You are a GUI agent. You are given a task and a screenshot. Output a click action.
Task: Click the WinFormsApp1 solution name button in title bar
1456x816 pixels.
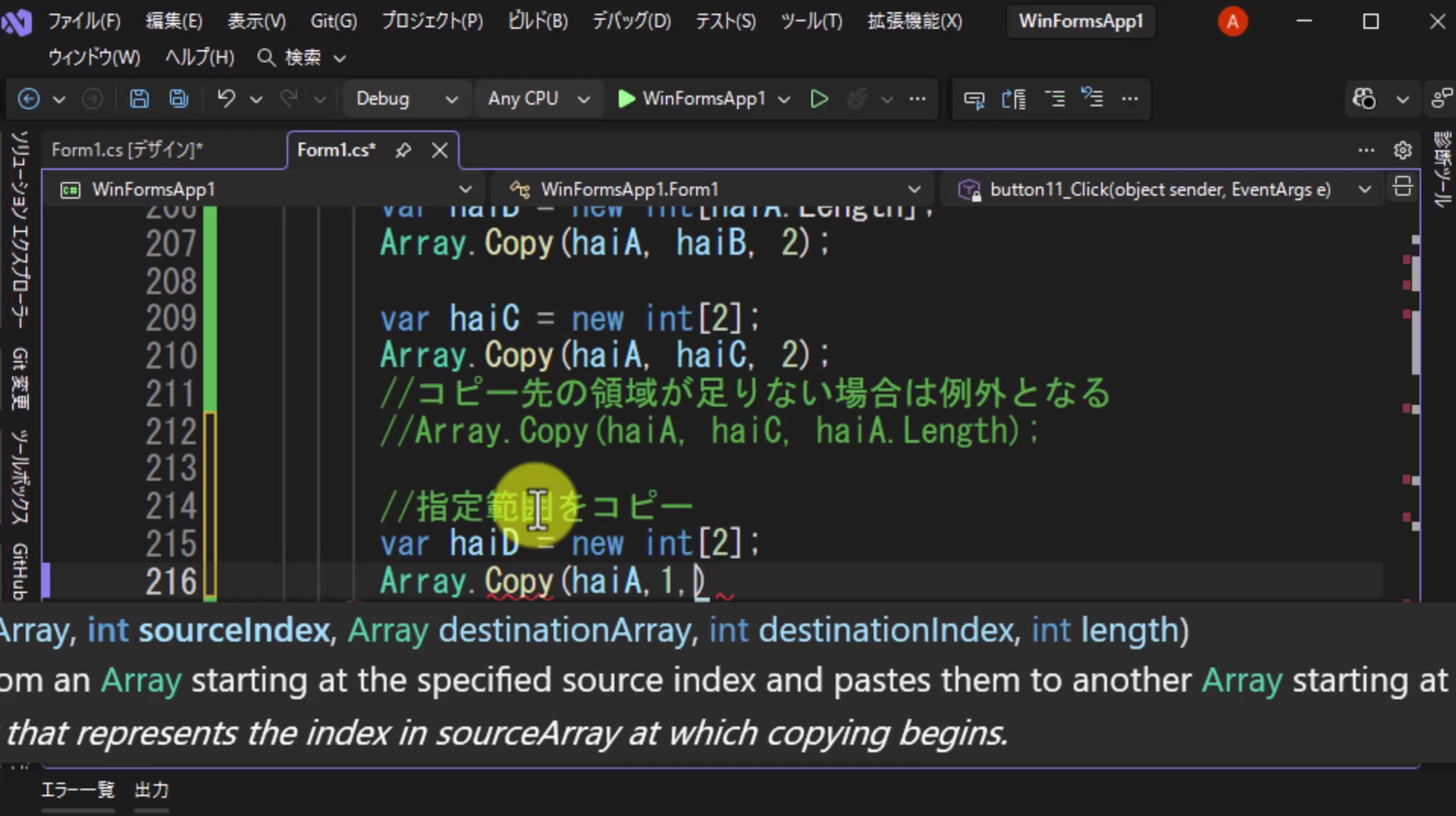[x=1081, y=21]
